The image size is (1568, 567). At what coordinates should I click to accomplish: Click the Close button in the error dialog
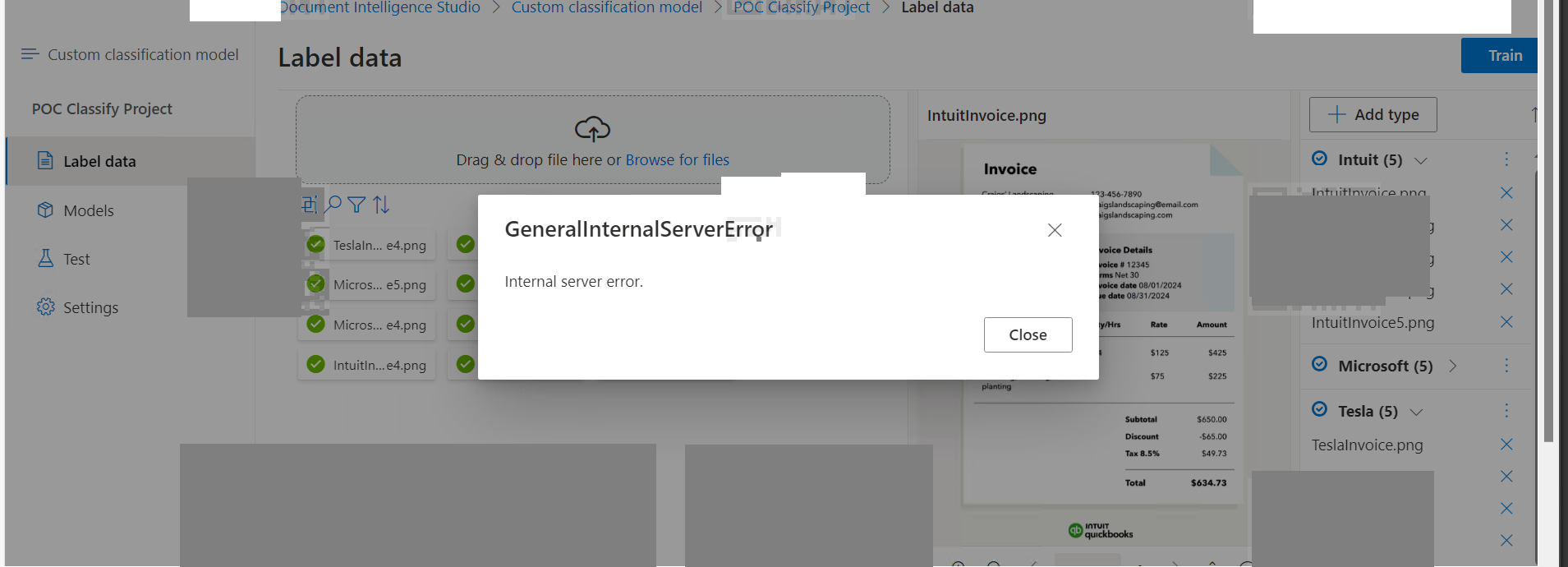pos(1028,334)
